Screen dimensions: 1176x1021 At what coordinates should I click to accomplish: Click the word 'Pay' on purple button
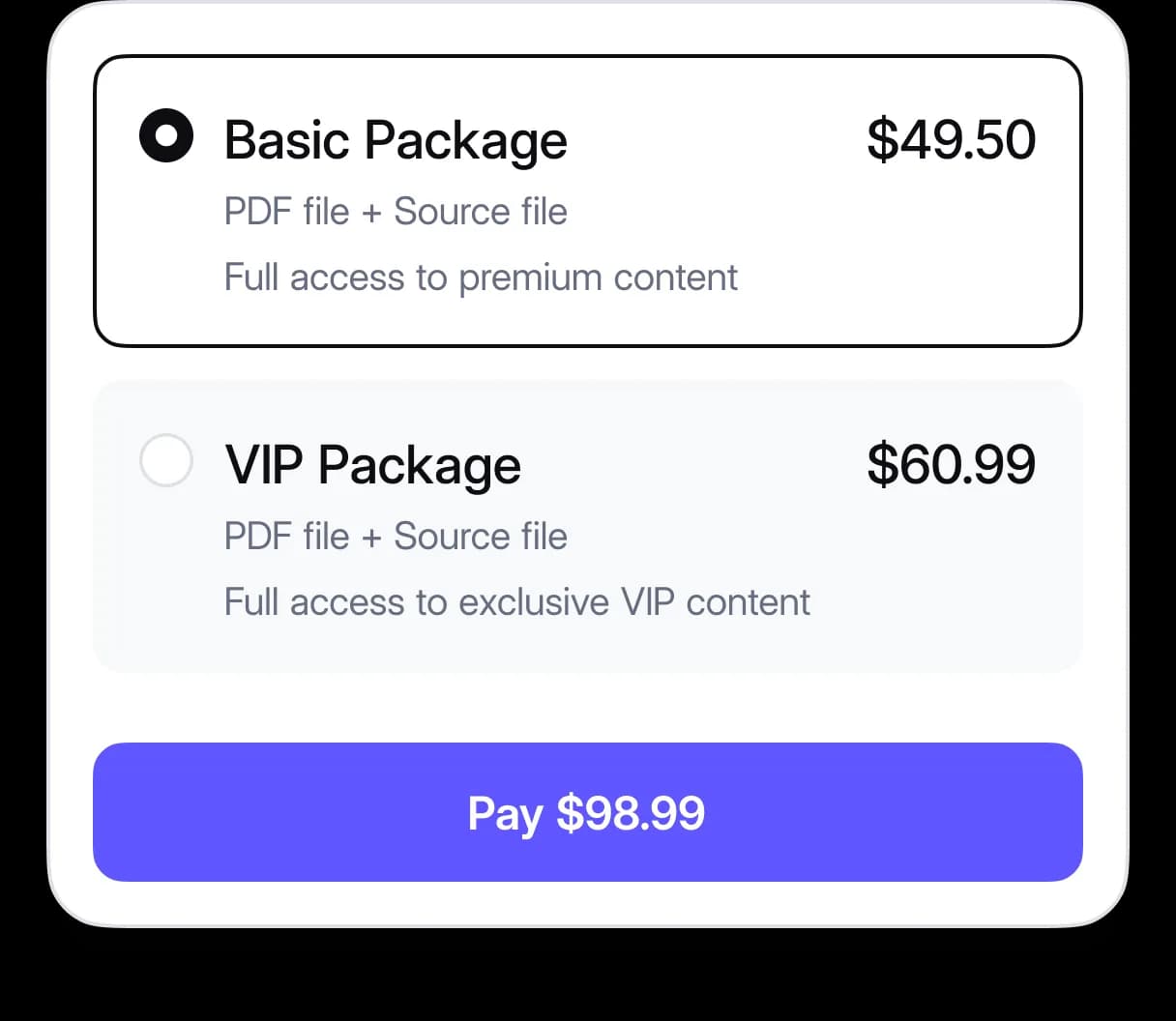(505, 814)
